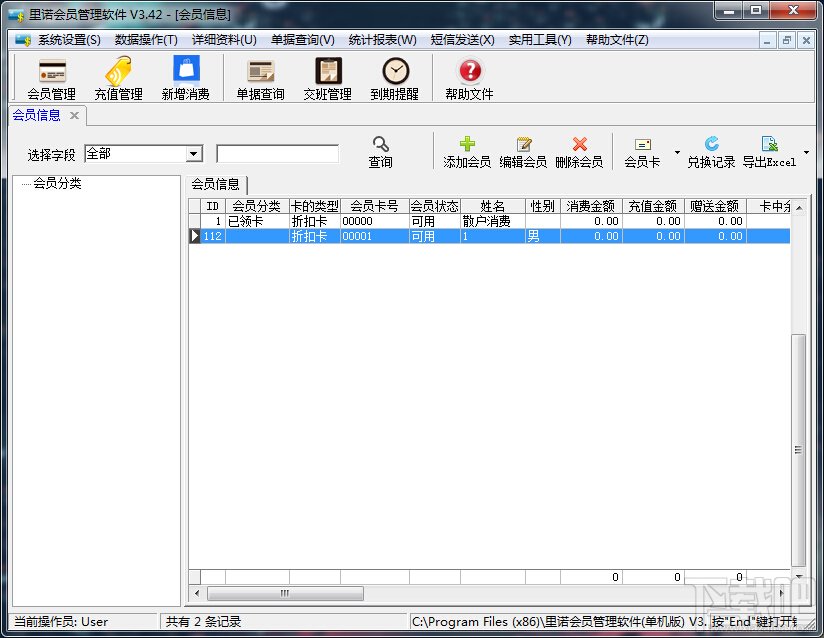Viewport: 824px width, 638px height.
Task: Click 散户消费 name cell
Action: coord(493,221)
